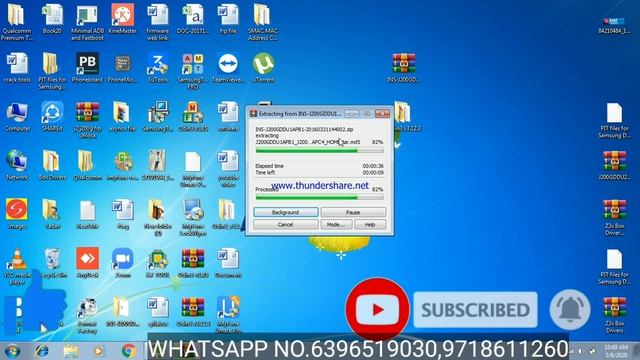Launch the uTorrent application
The width and height of the screenshot is (640, 360).
click(263, 68)
